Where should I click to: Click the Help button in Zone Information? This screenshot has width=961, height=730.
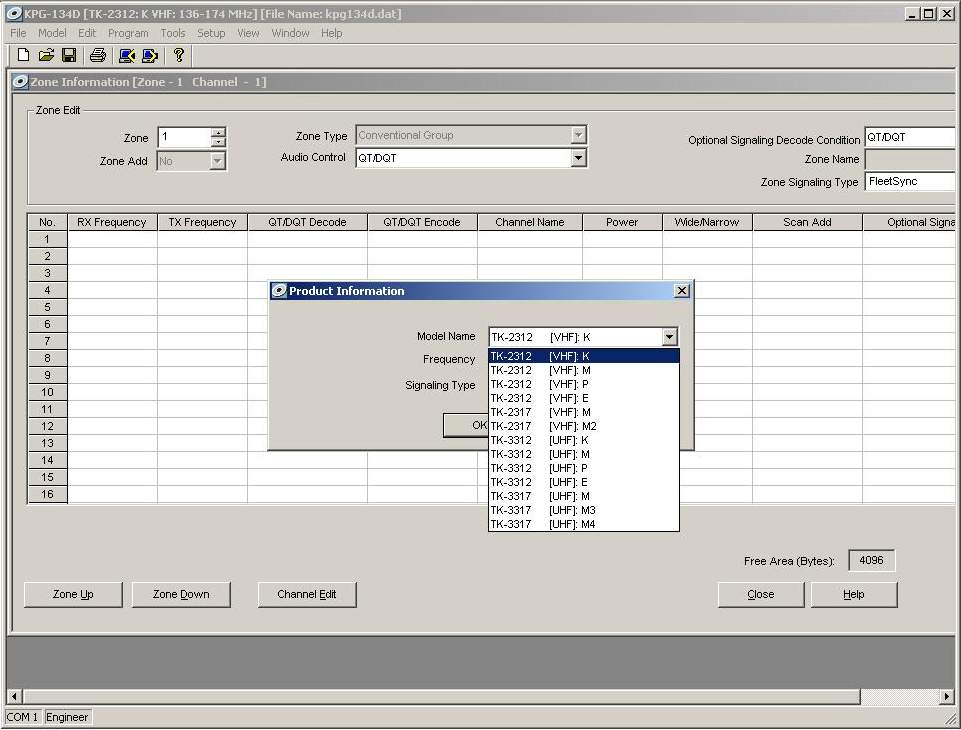coord(854,594)
